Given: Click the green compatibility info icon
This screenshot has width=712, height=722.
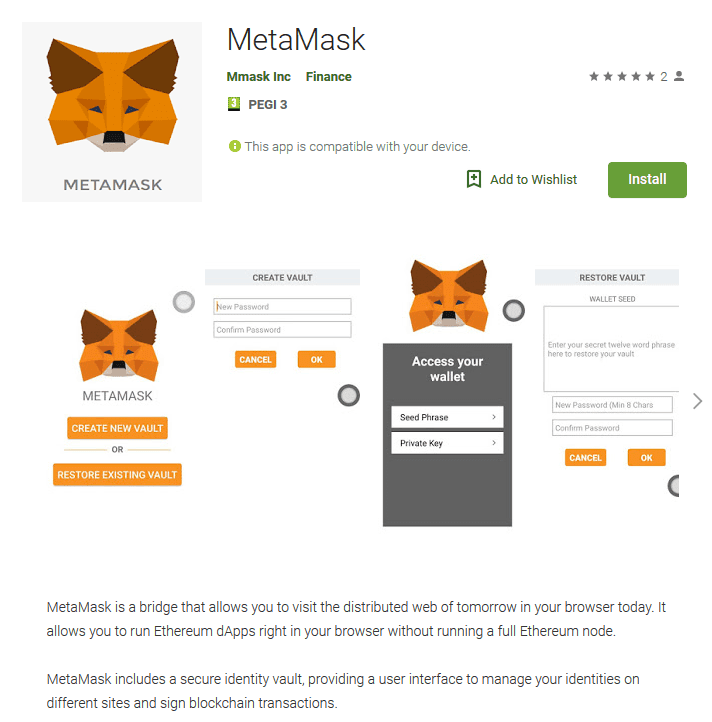Looking at the screenshot, I should pyautogui.click(x=235, y=146).
